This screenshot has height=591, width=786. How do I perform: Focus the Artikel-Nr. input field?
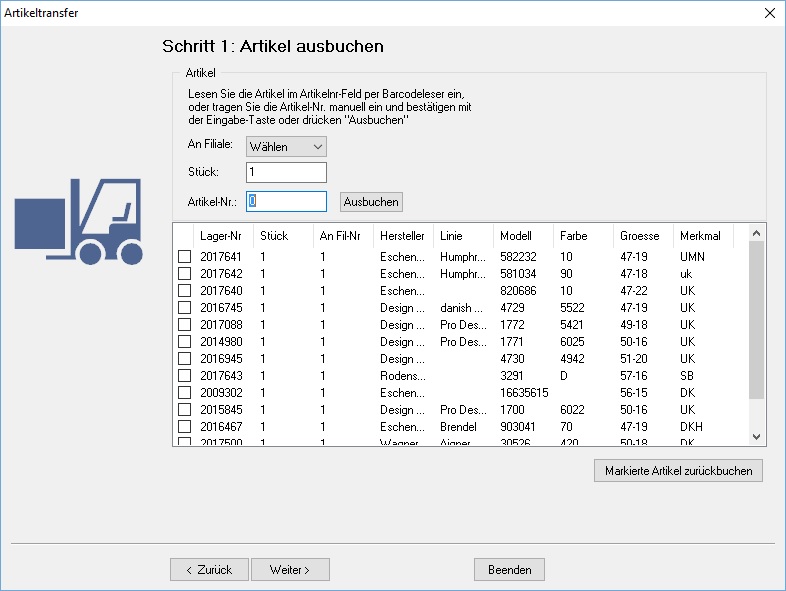click(286, 202)
